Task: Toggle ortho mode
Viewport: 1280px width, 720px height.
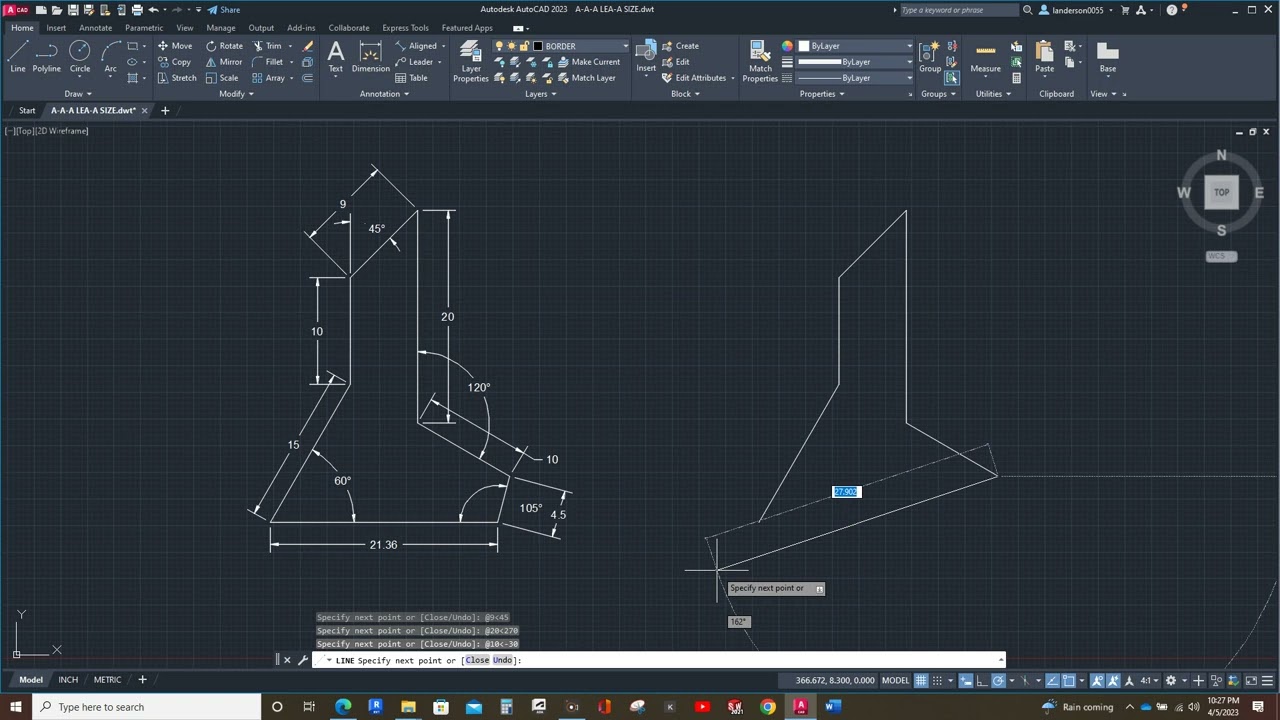Action: [982, 681]
